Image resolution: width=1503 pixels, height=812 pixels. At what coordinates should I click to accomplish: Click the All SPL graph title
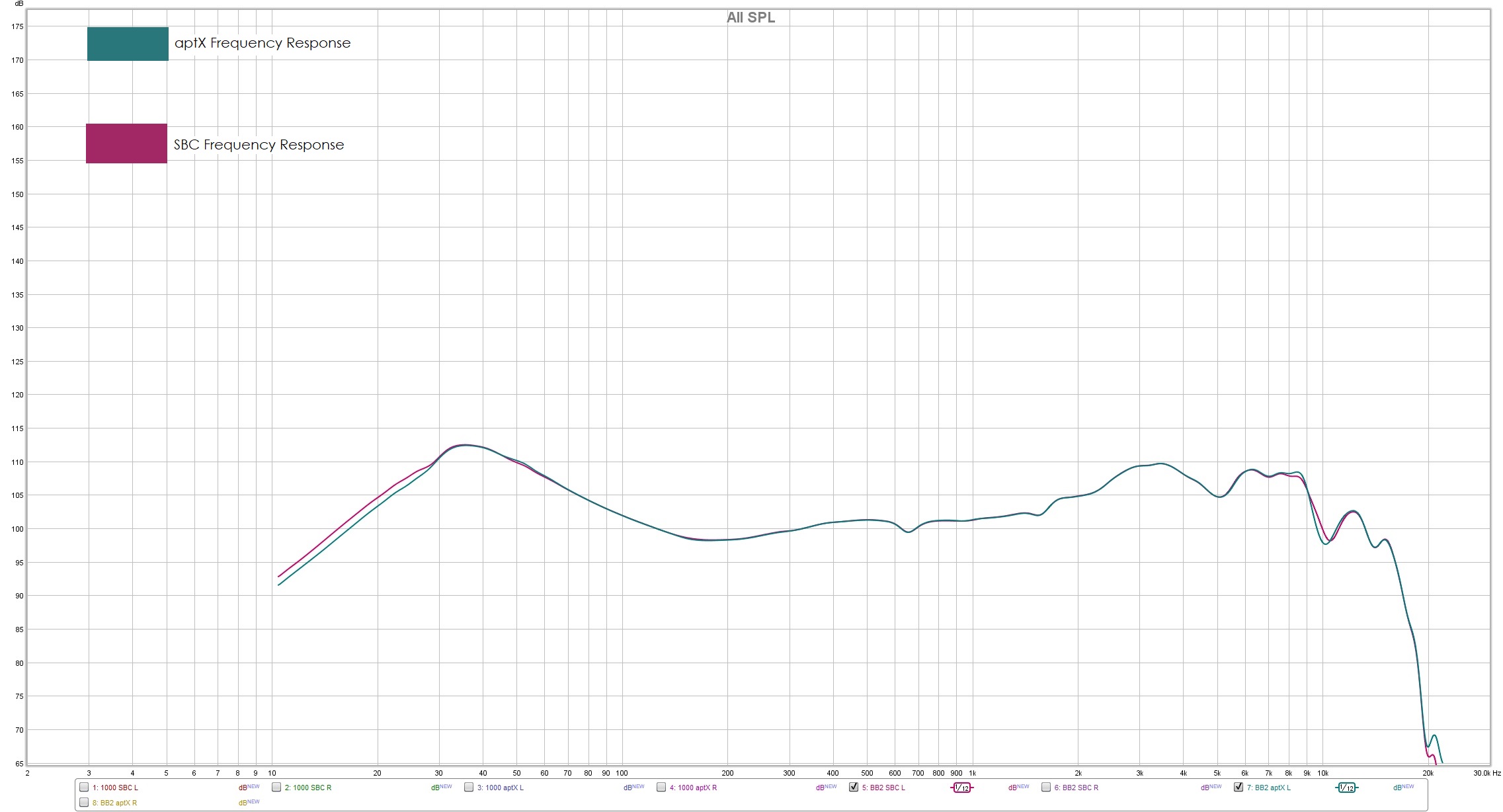point(751,18)
